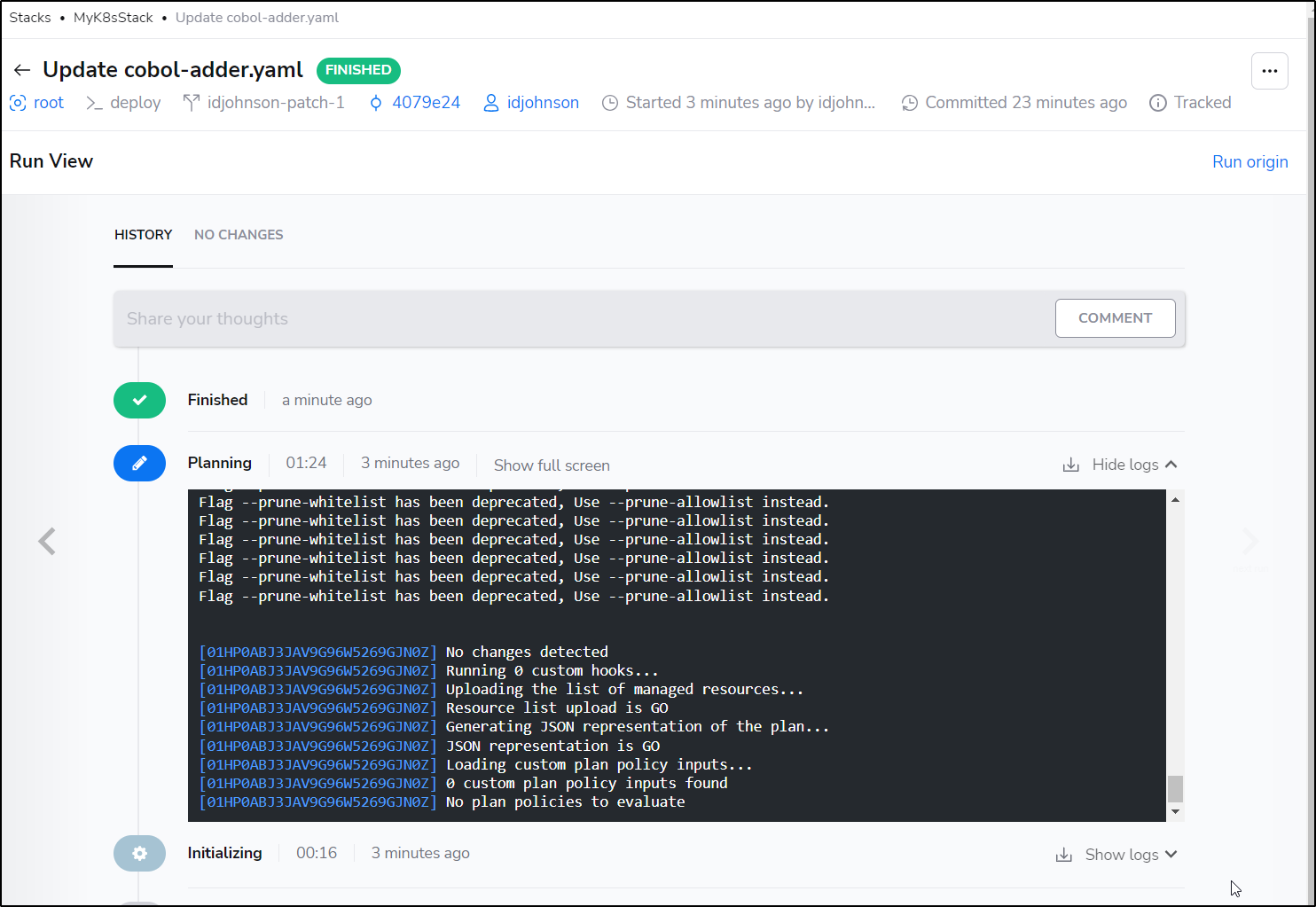
Task: Click the COMMENT button
Action: click(1115, 318)
